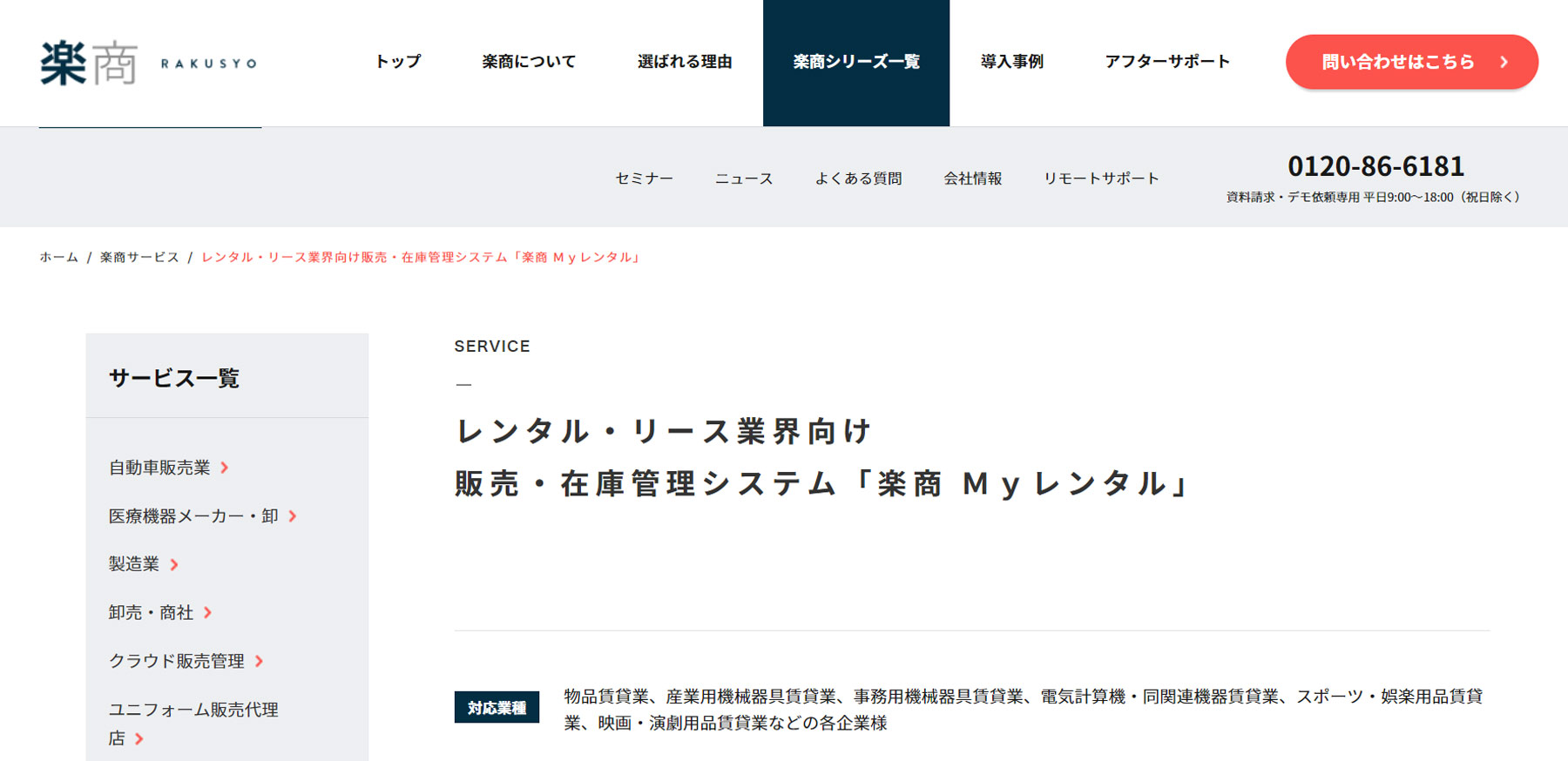Open the トップ menu item
The height and width of the screenshot is (761, 1568).
coord(398,62)
